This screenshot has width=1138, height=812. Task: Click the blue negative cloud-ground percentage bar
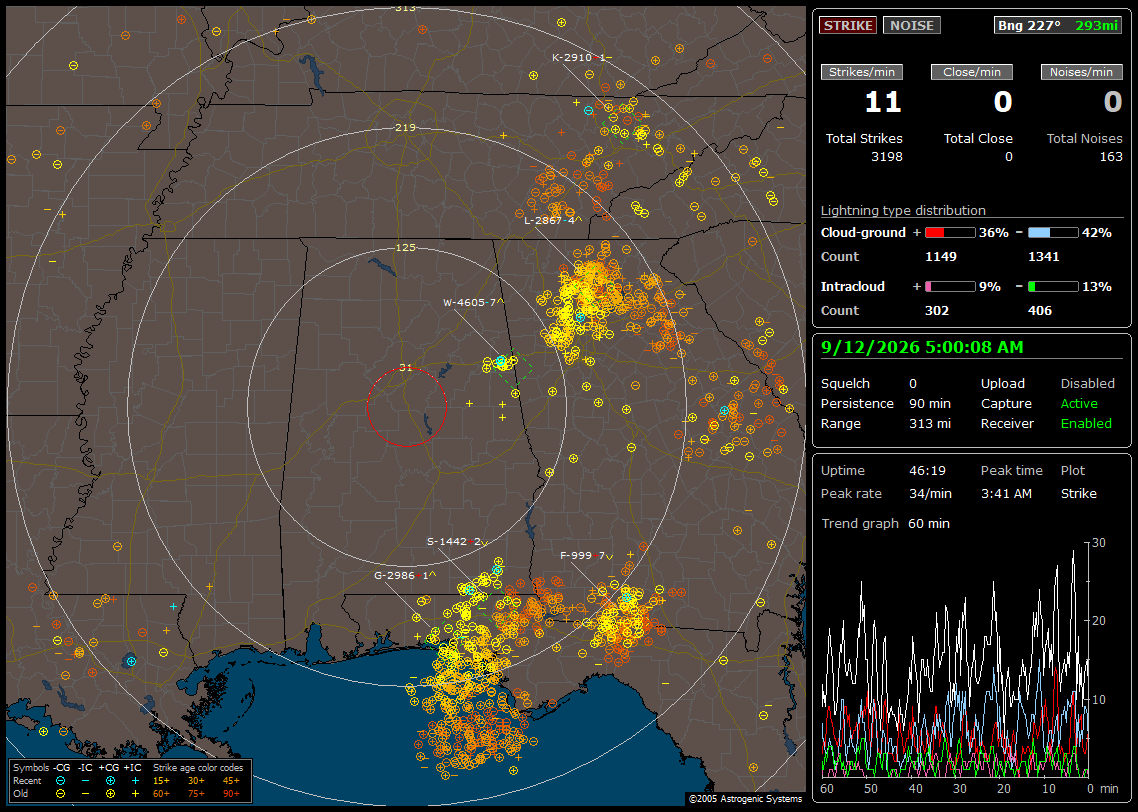point(1053,233)
